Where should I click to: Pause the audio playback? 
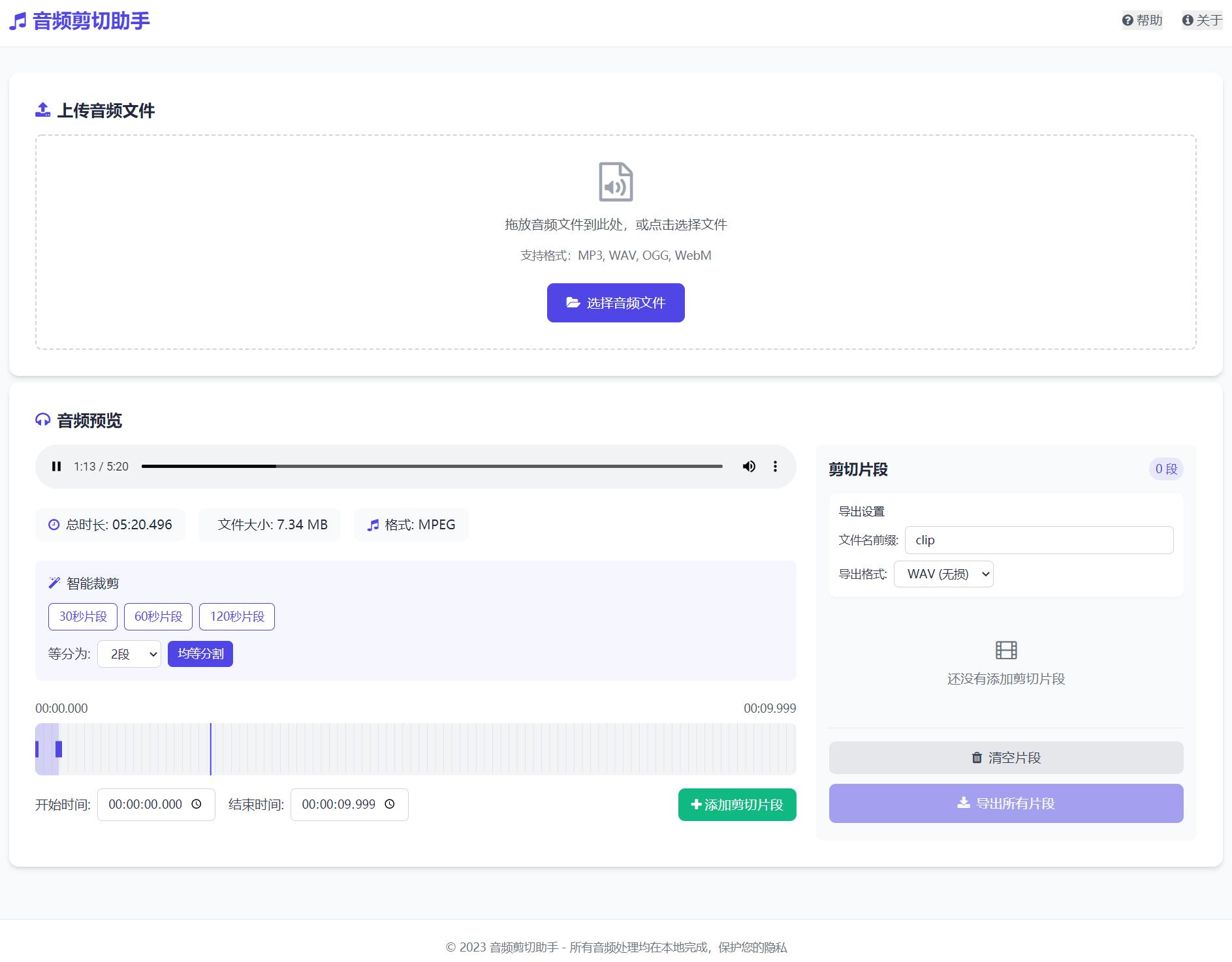57,467
